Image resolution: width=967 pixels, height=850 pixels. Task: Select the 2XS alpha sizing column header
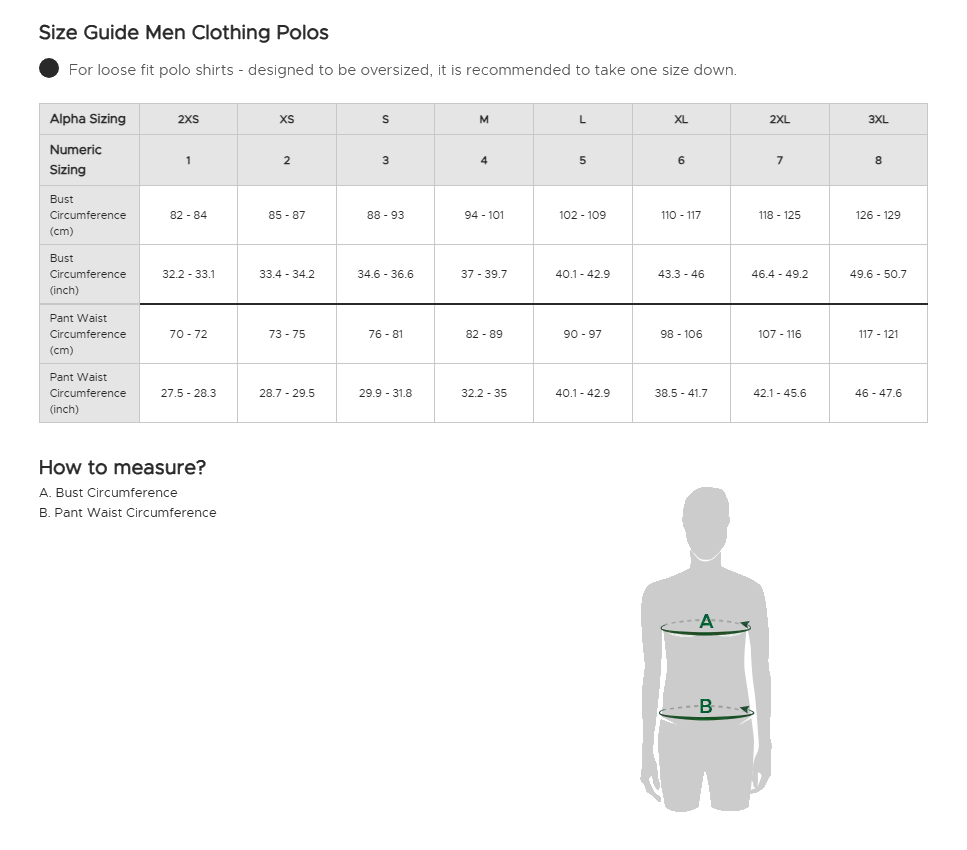(188, 119)
